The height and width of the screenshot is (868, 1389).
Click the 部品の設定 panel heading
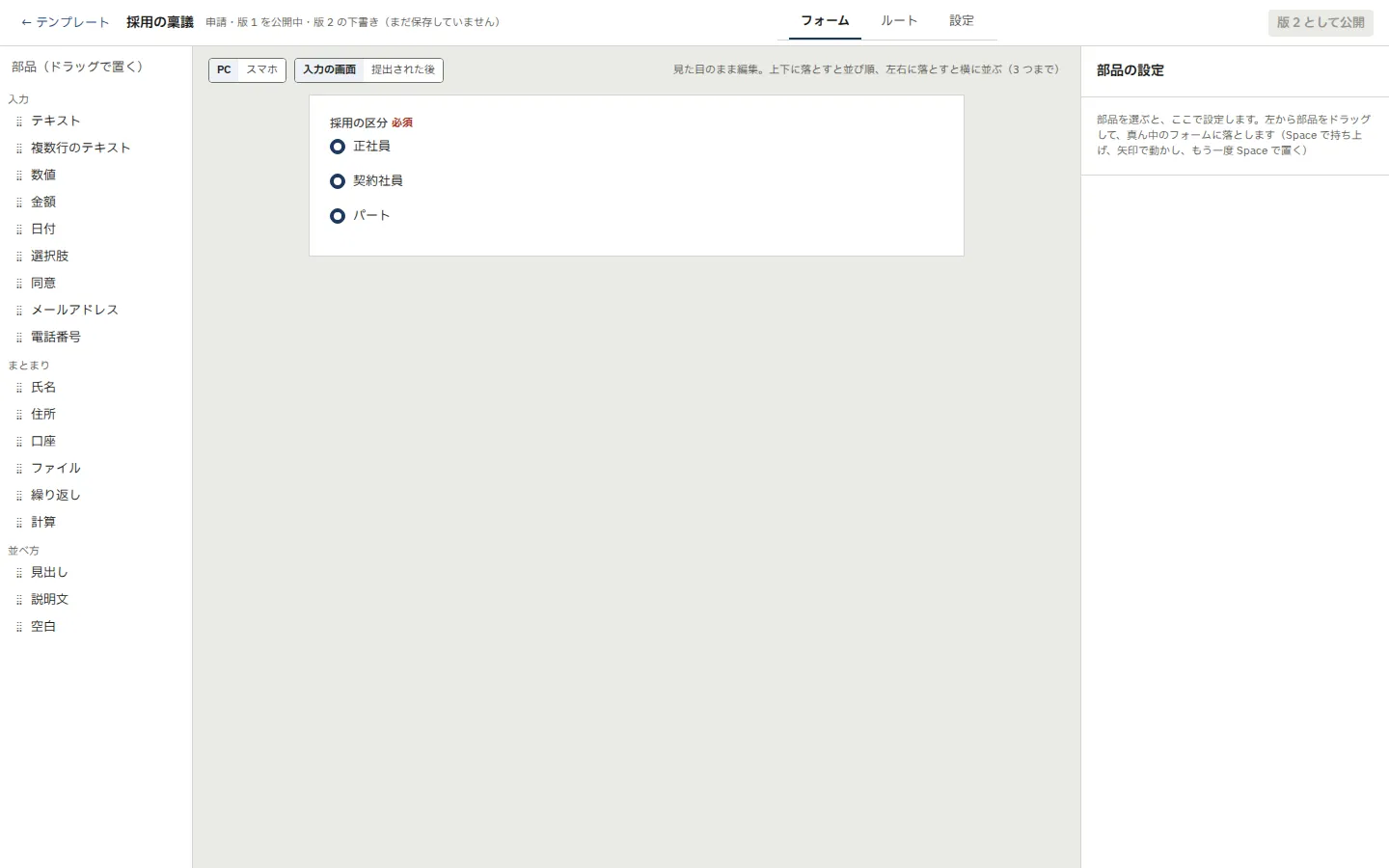(x=1130, y=70)
